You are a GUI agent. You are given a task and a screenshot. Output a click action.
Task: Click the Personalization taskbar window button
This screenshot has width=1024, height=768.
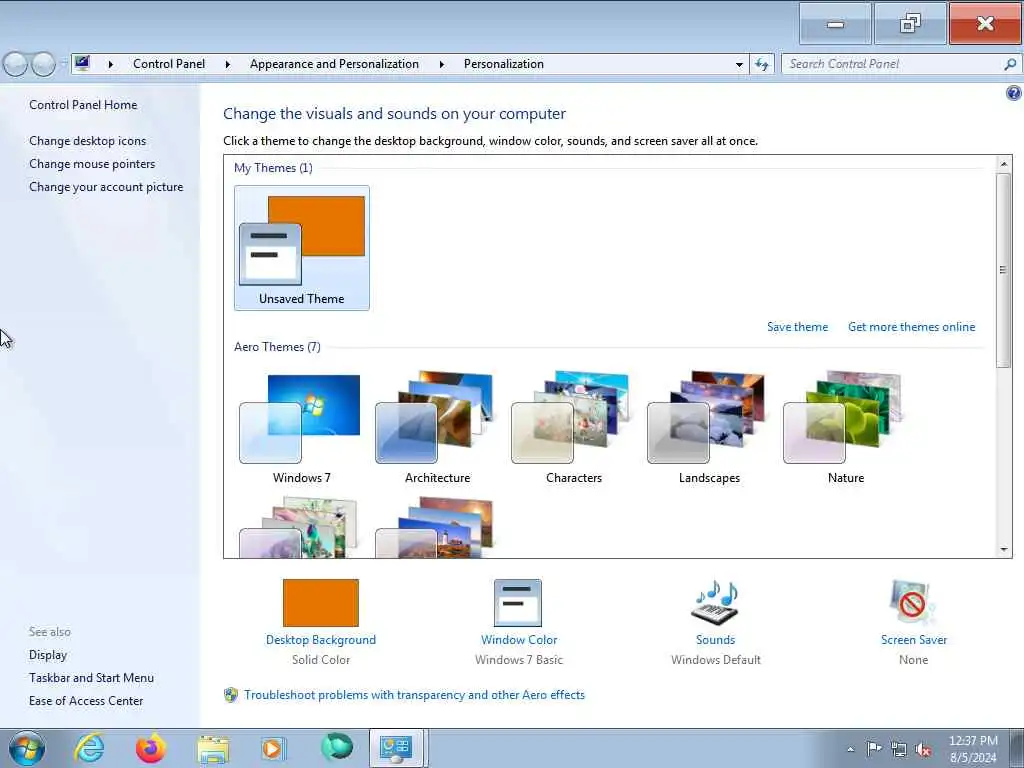(x=398, y=748)
